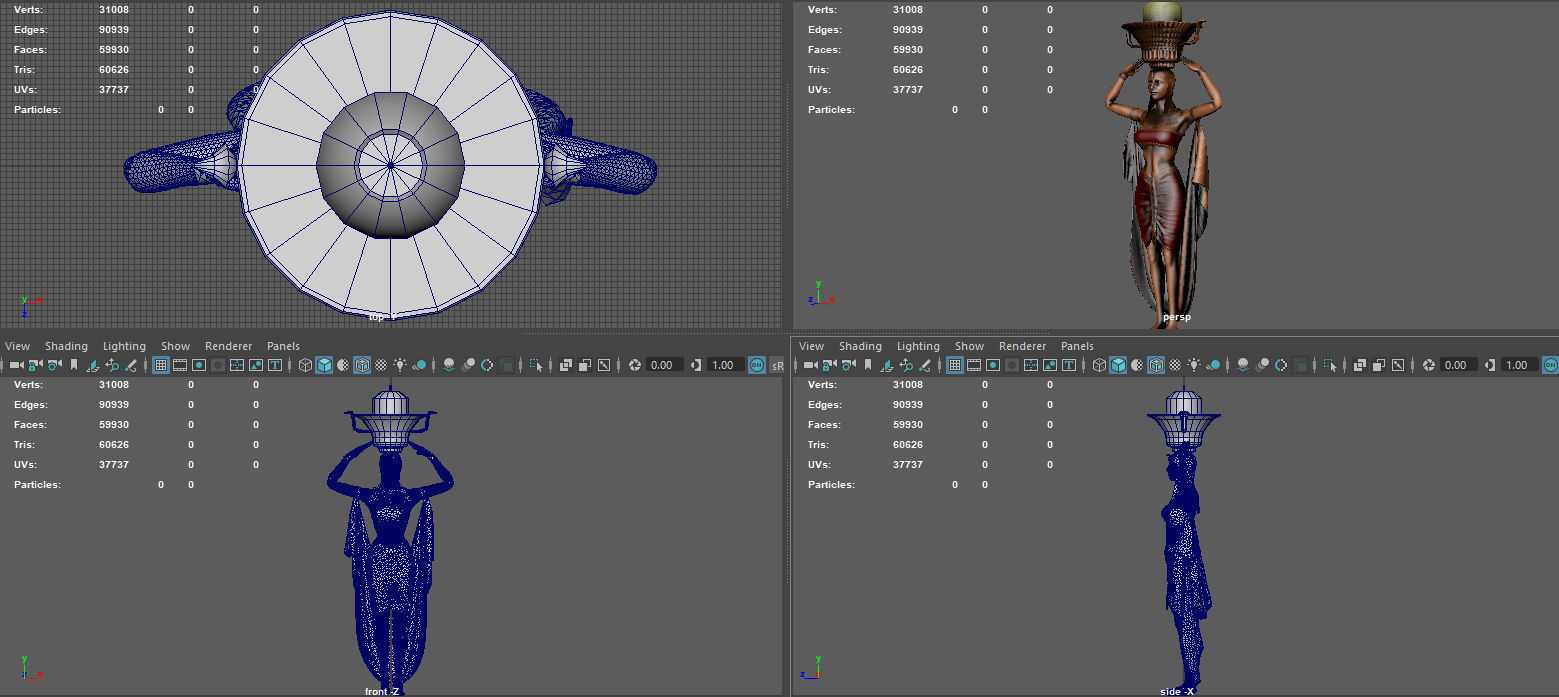
Task: Toggle X-Ray mode in side panel toolbar
Action: (1360, 365)
